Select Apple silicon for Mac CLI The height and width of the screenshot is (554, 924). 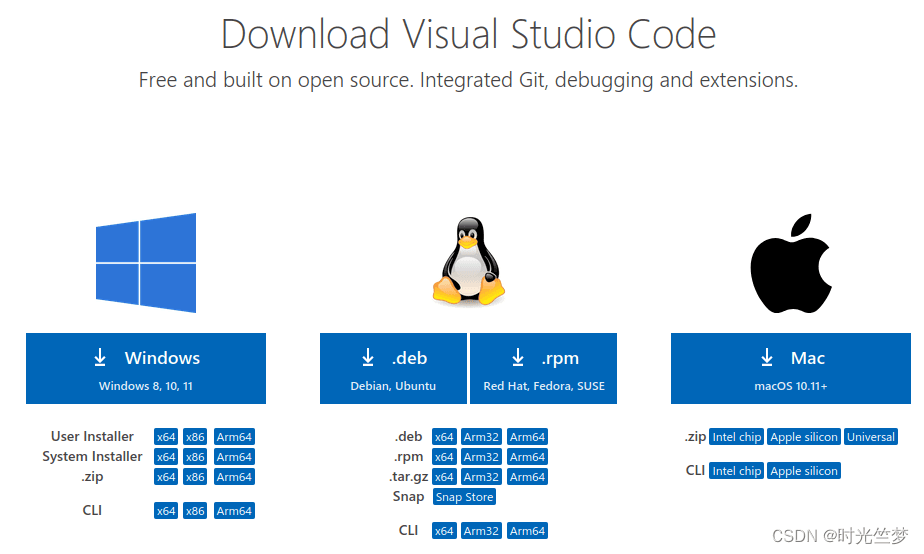(x=804, y=471)
